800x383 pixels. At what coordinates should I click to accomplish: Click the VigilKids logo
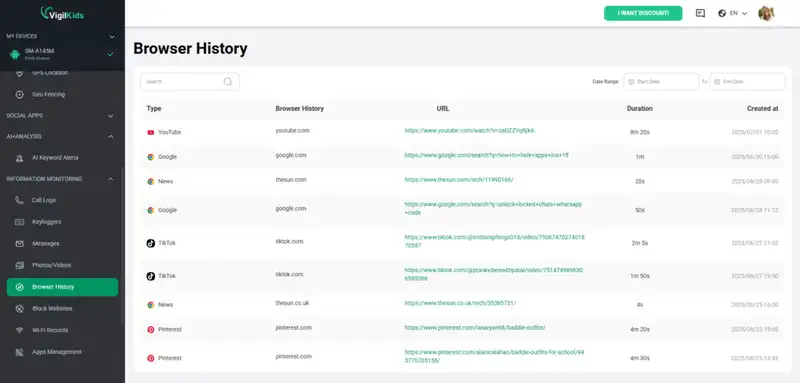click(x=62, y=14)
